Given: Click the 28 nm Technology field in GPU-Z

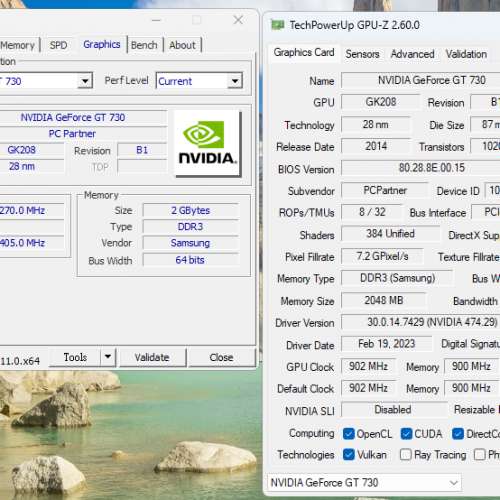Looking at the screenshot, I should [376, 124].
